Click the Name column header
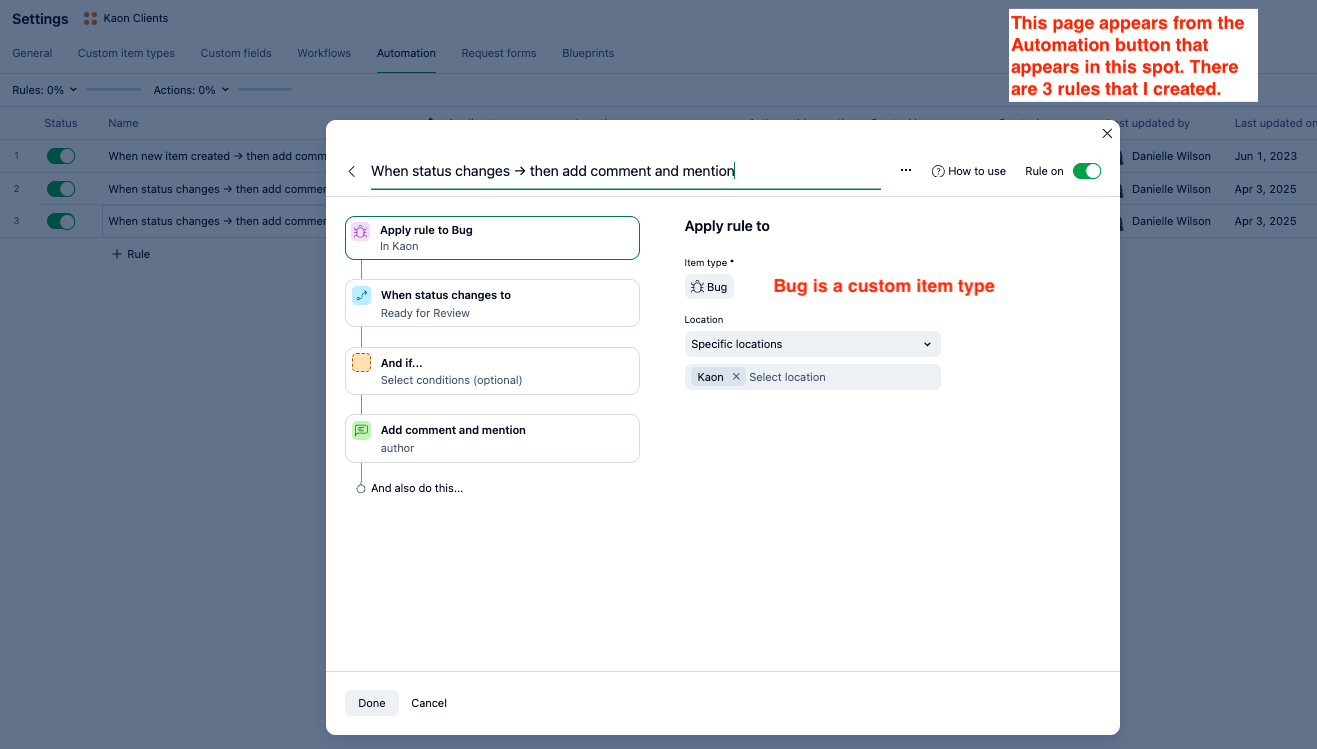The image size is (1317, 749). tap(123, 123)
